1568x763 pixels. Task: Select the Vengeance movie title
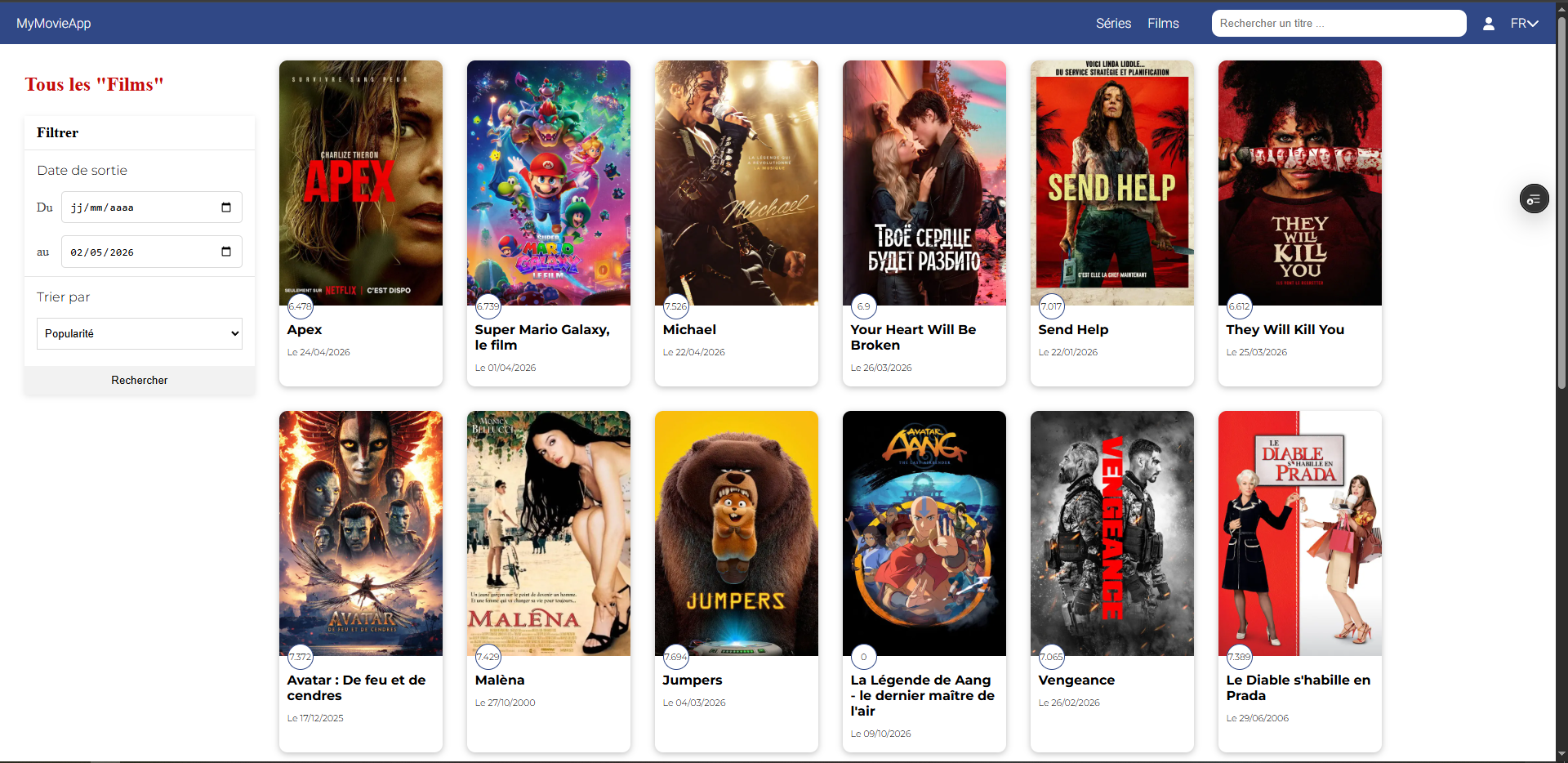pyautogui.click(x=1076, y=680)
